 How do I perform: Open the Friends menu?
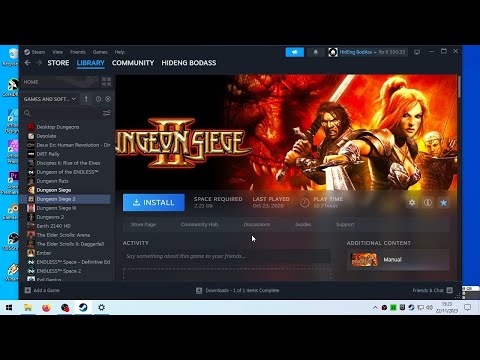[78, 52]
